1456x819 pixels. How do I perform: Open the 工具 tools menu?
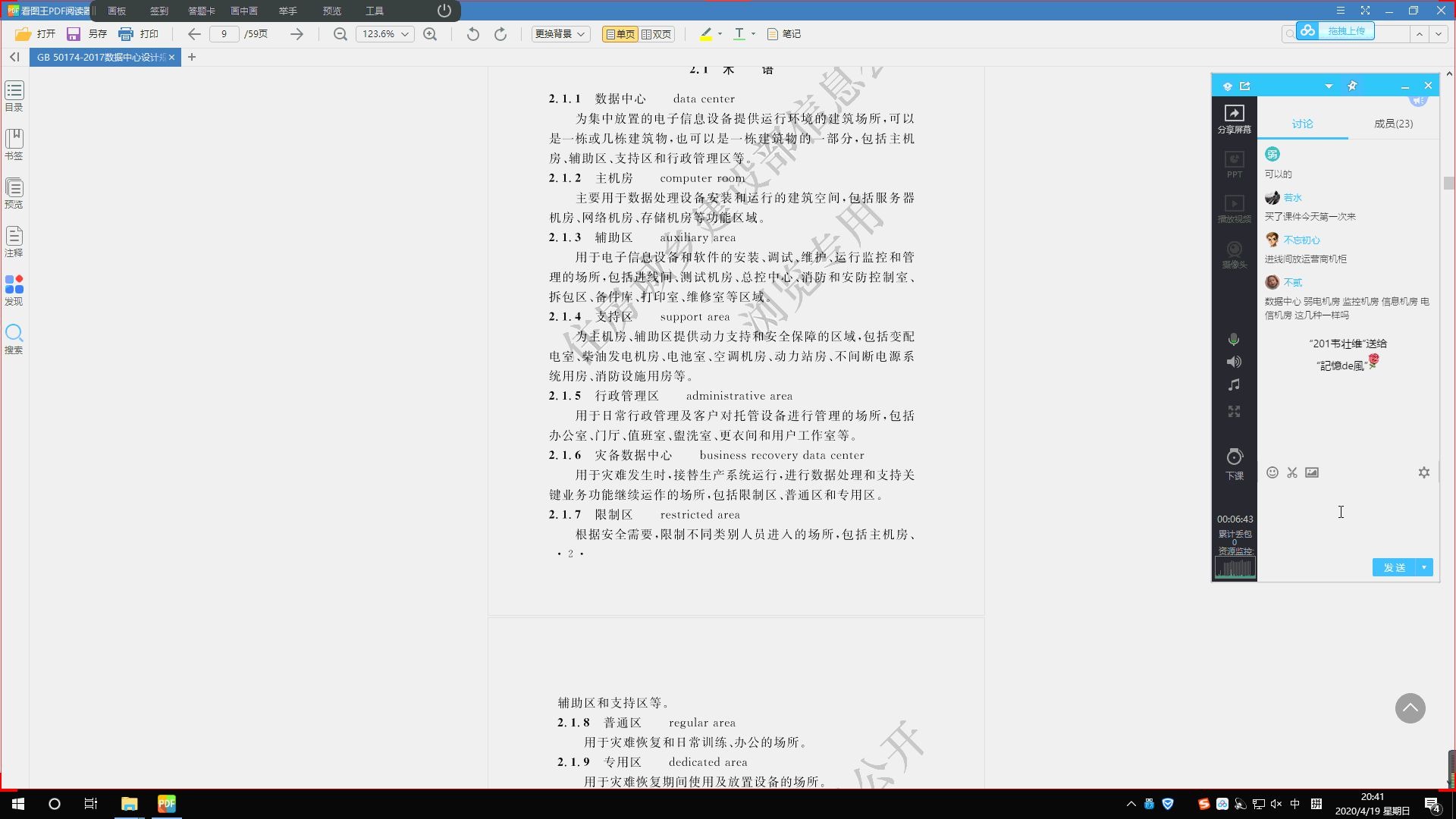pyautogui.click(x=375, y=11)
